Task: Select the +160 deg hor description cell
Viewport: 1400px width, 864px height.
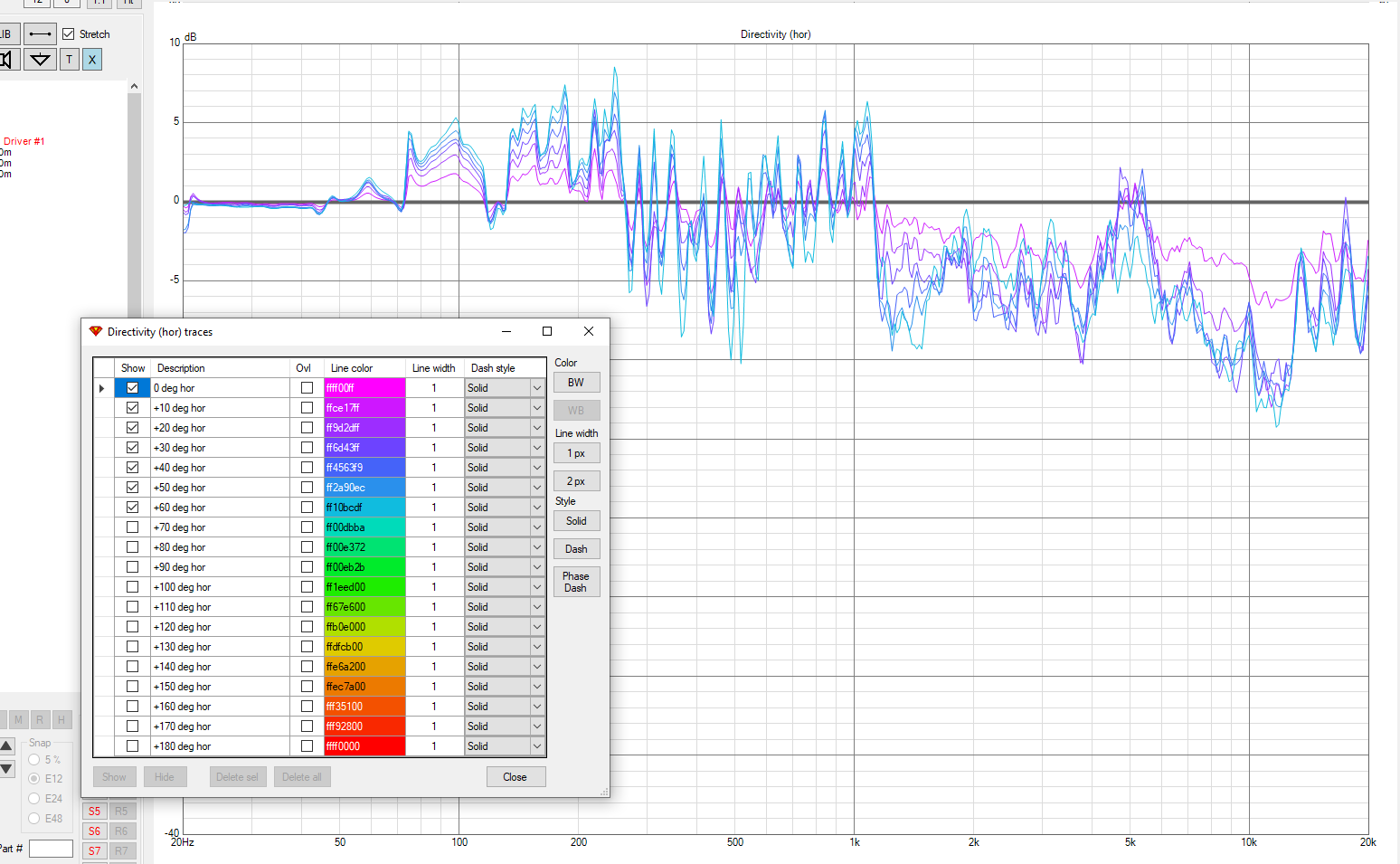Action: tap(220, 707)
